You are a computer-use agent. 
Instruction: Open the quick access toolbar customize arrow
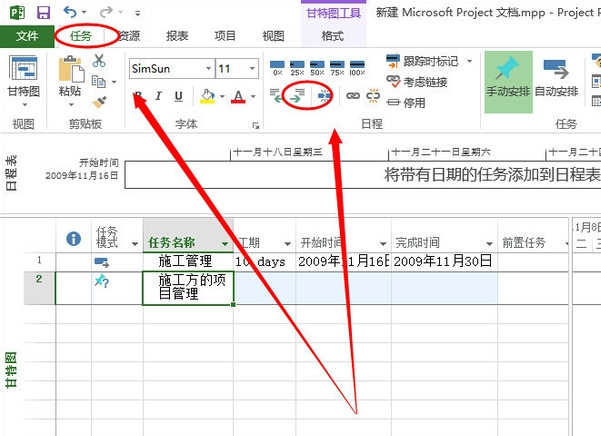click(138, 13)
